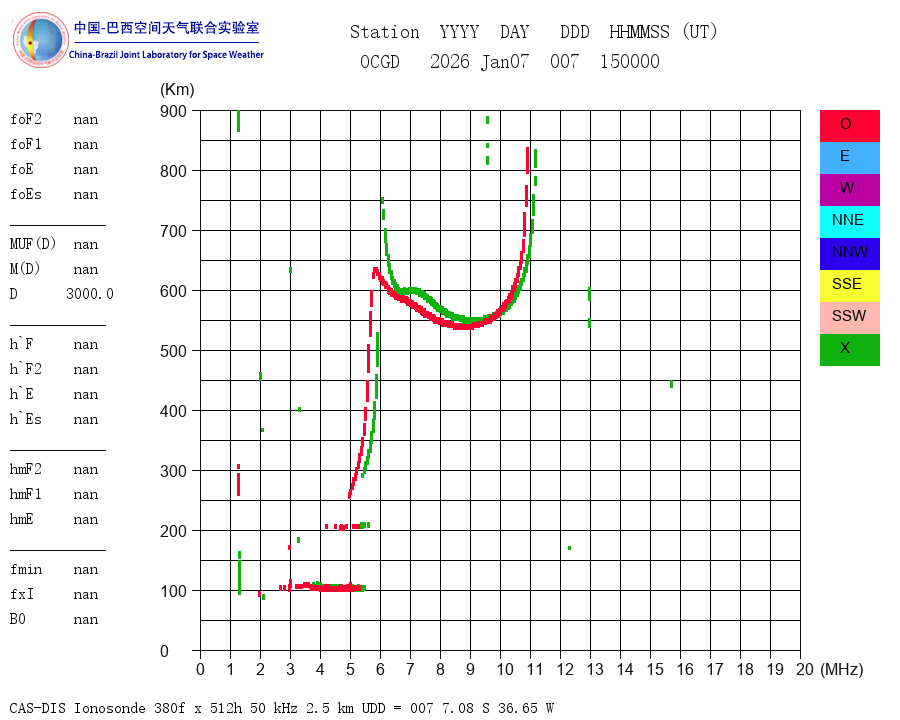The width and height of the screenshot is (900, 720).
Task: Click the h`Es parameter label
Action: tap(26, 419)
